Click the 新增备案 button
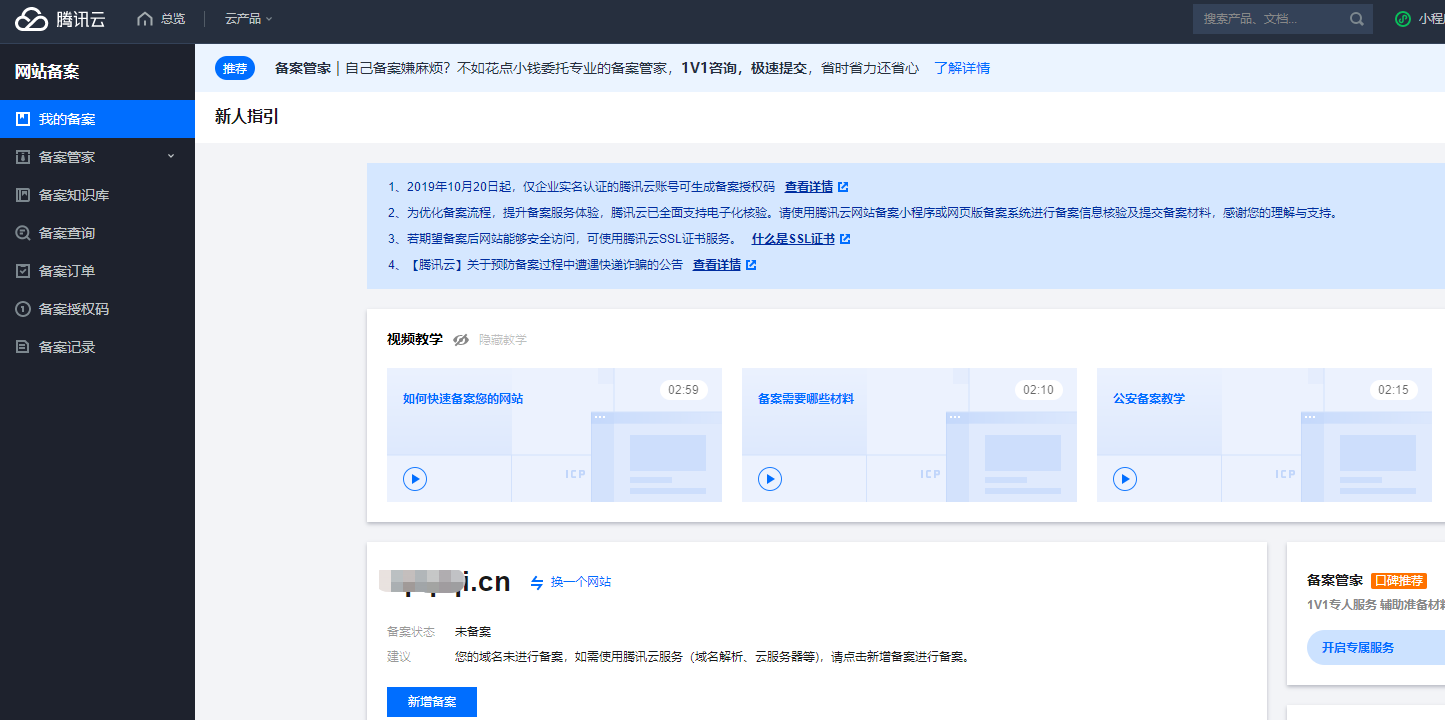1445x720 pixels. (431, 702)
